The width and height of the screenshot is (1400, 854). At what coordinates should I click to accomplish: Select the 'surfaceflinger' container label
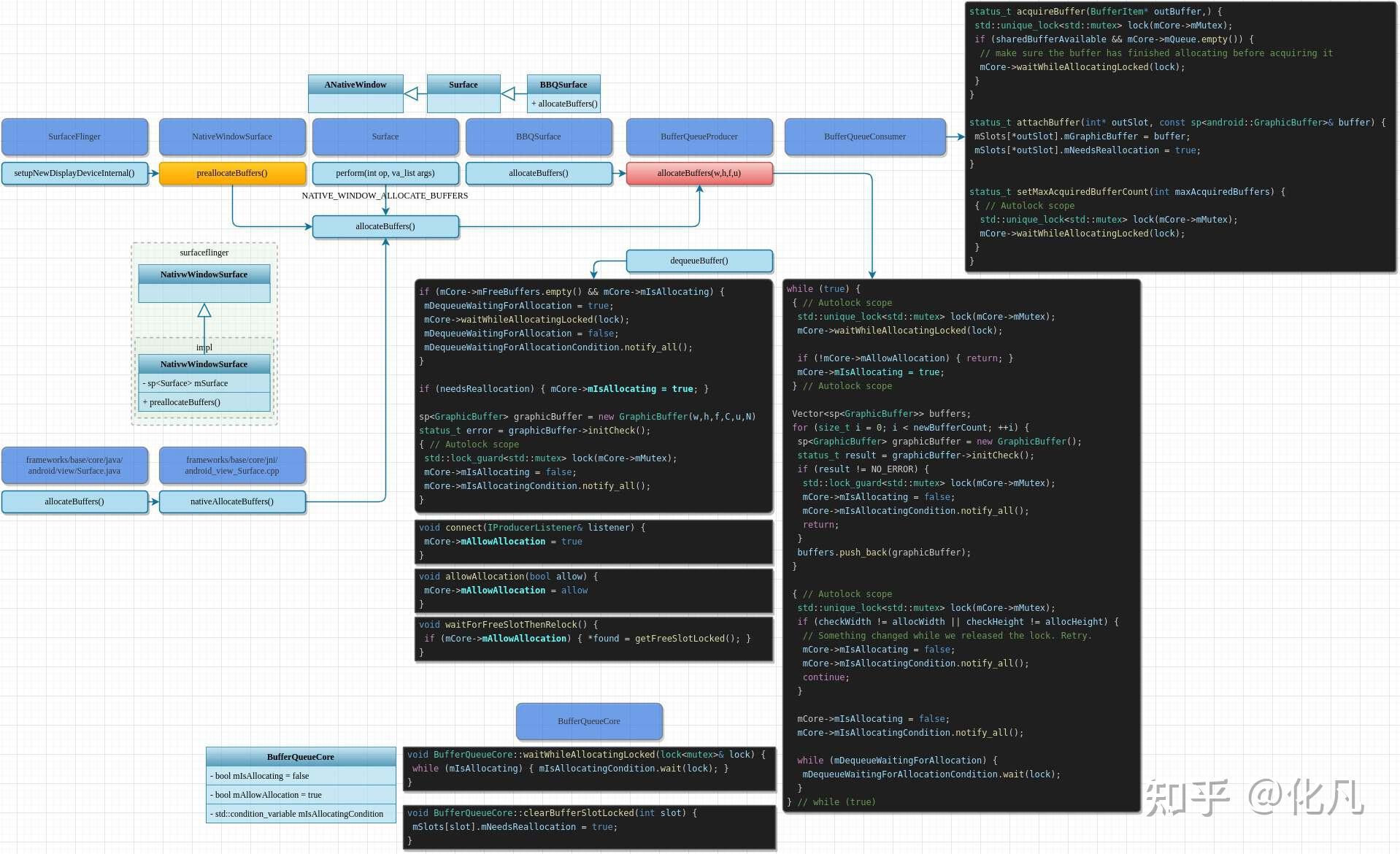[x=204, y=253]
